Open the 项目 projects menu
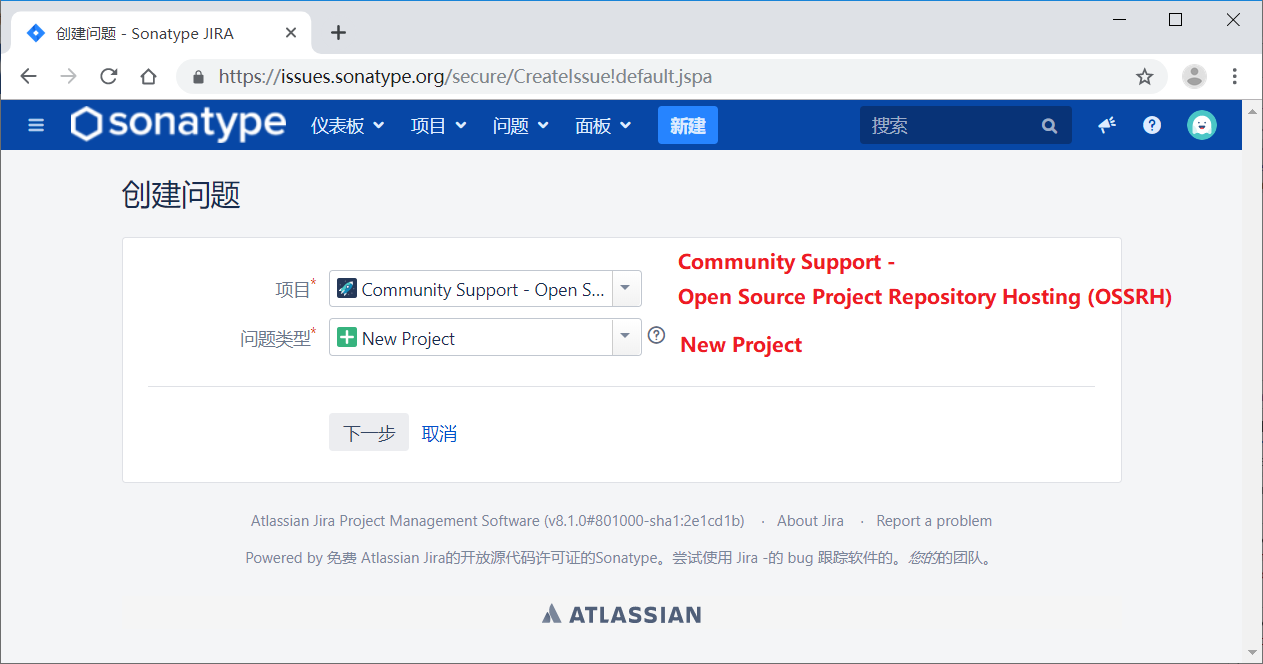Screen dimensions: 1263x664 pos(438,125)
